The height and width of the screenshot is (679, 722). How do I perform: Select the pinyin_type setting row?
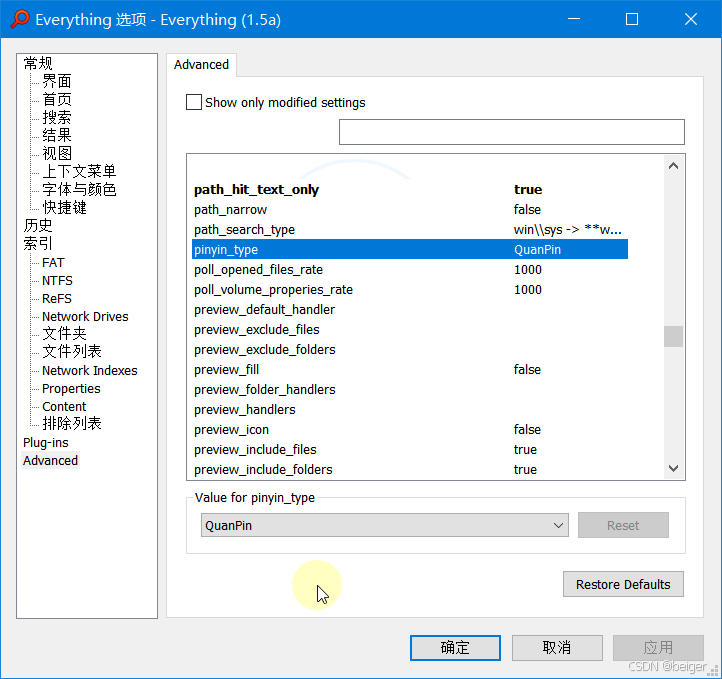pos(410,250)
